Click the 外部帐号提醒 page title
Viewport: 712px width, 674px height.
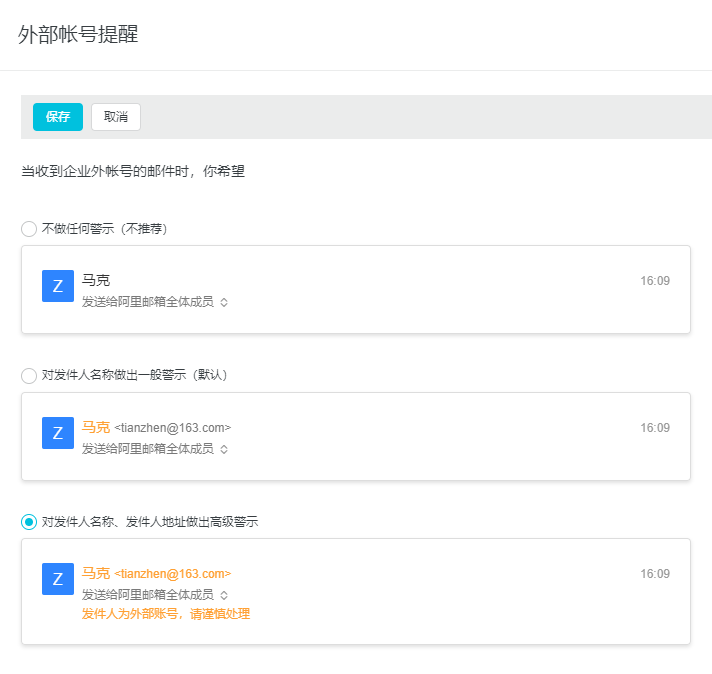(x=78, y=35)
